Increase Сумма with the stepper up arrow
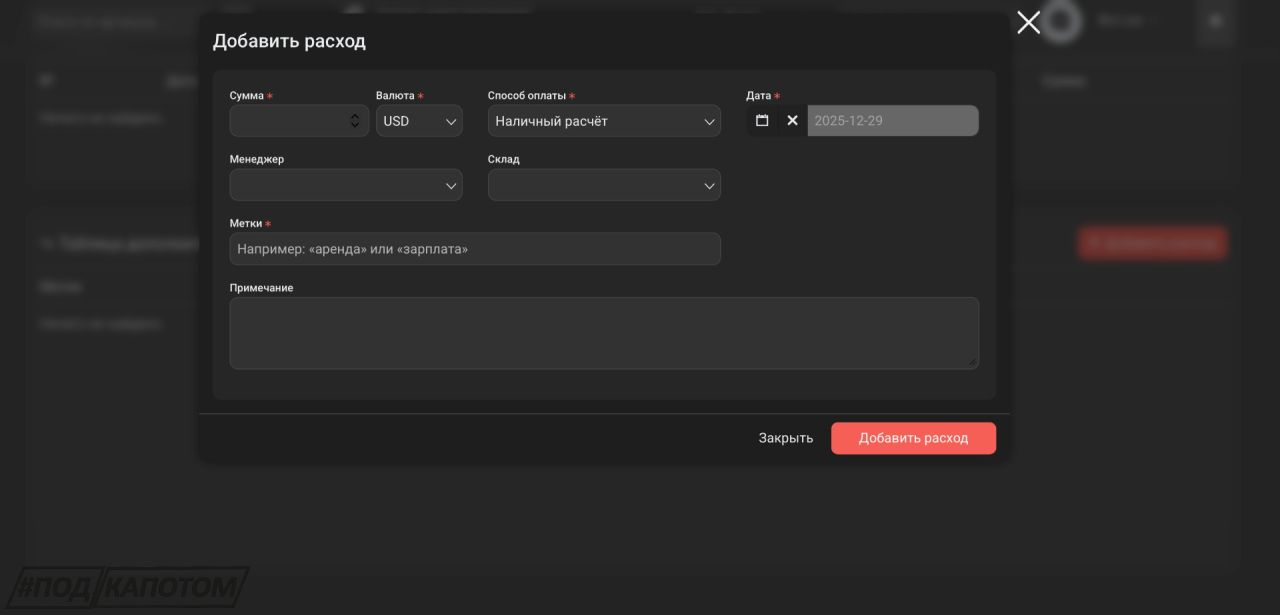1280x615 pixels. (355, 116)
